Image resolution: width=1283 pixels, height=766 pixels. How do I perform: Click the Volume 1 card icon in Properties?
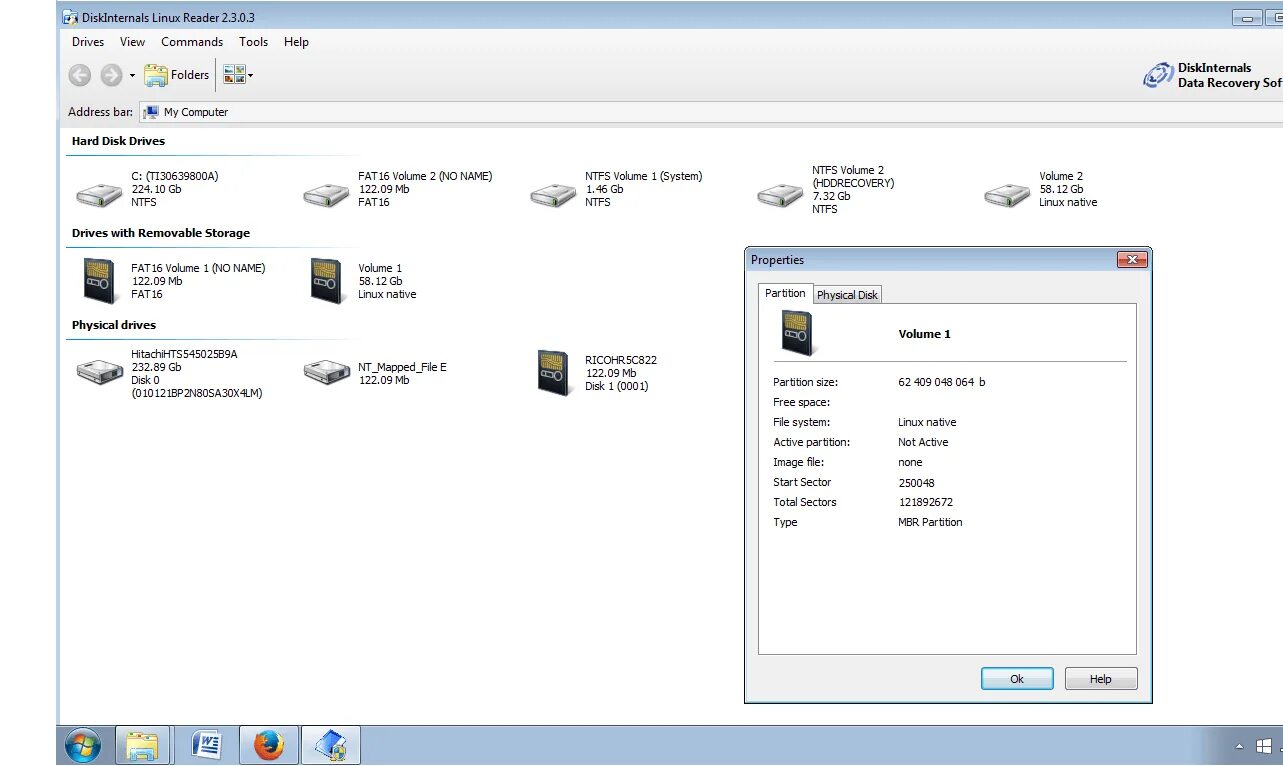tap(797, 334)
